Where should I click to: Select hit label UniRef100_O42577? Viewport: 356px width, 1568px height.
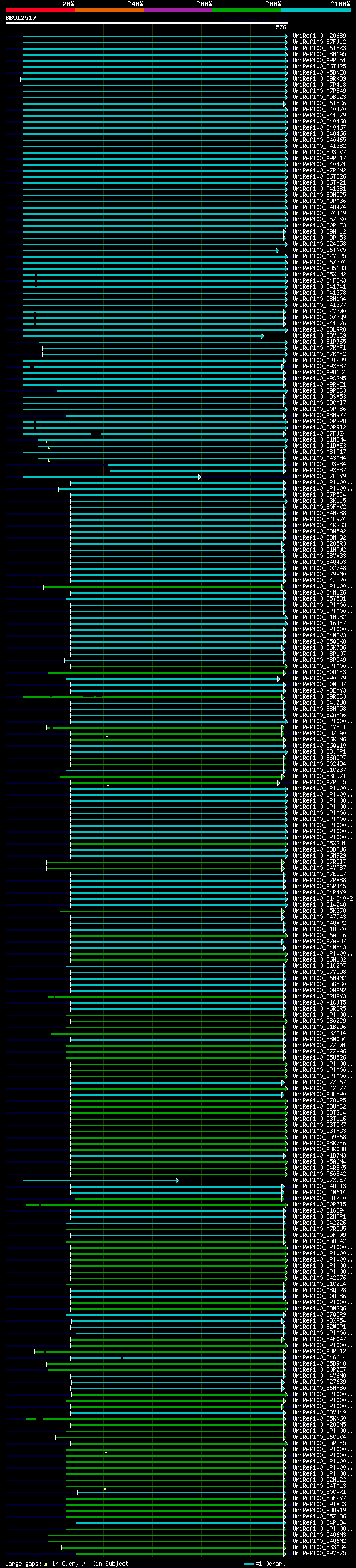click(x=319, y=1089)
